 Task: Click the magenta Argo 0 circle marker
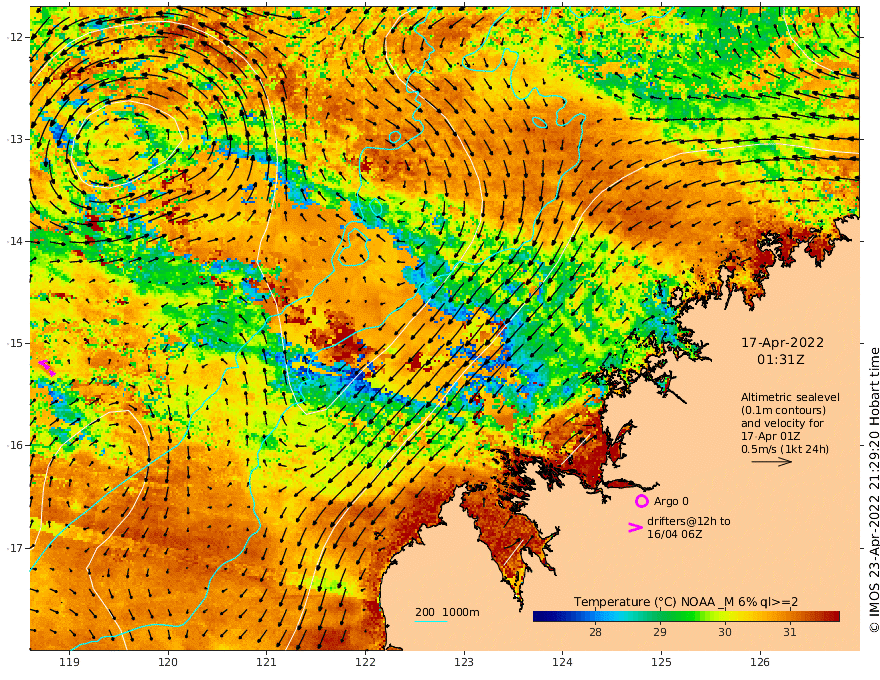642,501
